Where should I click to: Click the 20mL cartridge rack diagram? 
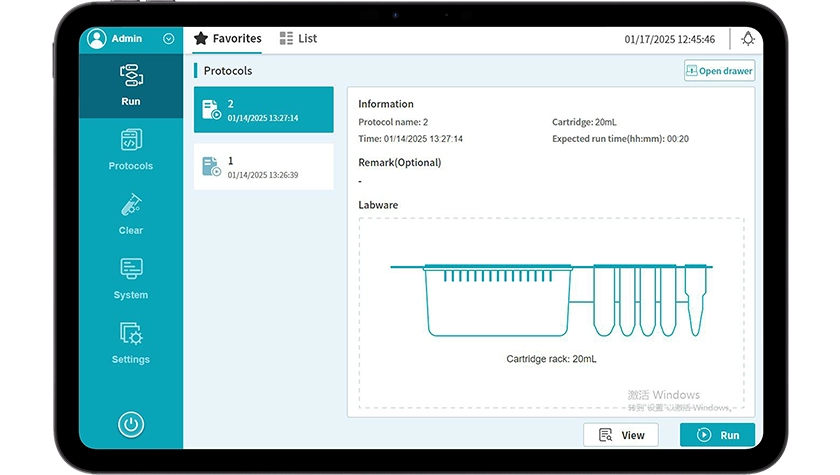click(x=550, y=300)
